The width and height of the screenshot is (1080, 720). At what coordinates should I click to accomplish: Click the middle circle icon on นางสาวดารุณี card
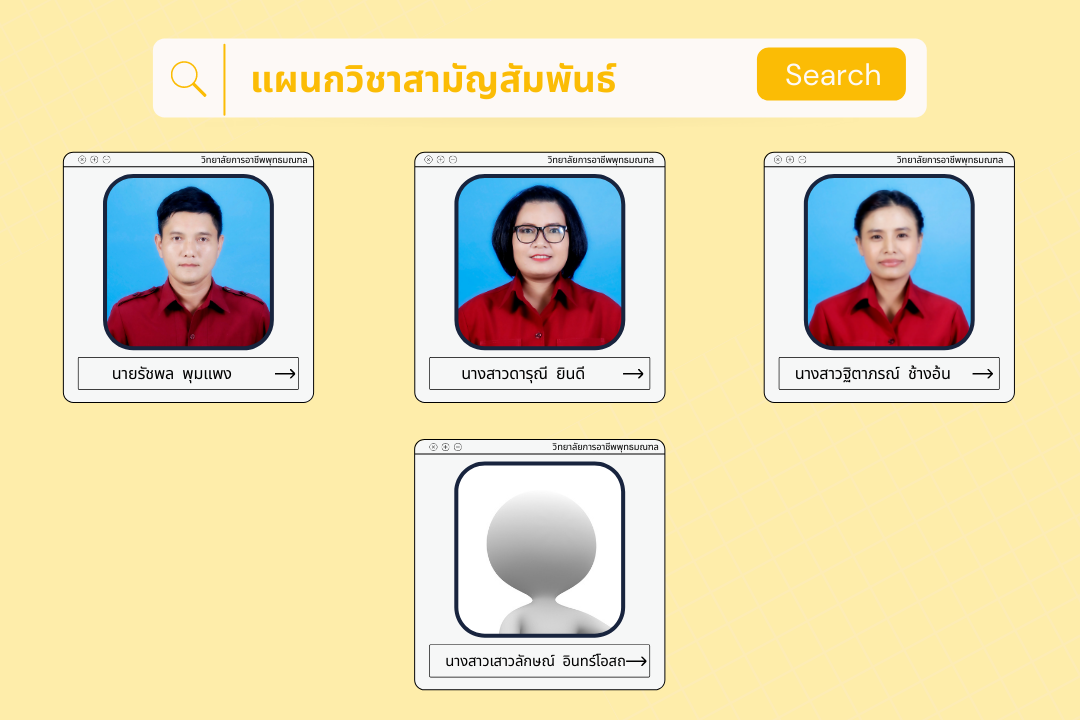coord(441,160)
